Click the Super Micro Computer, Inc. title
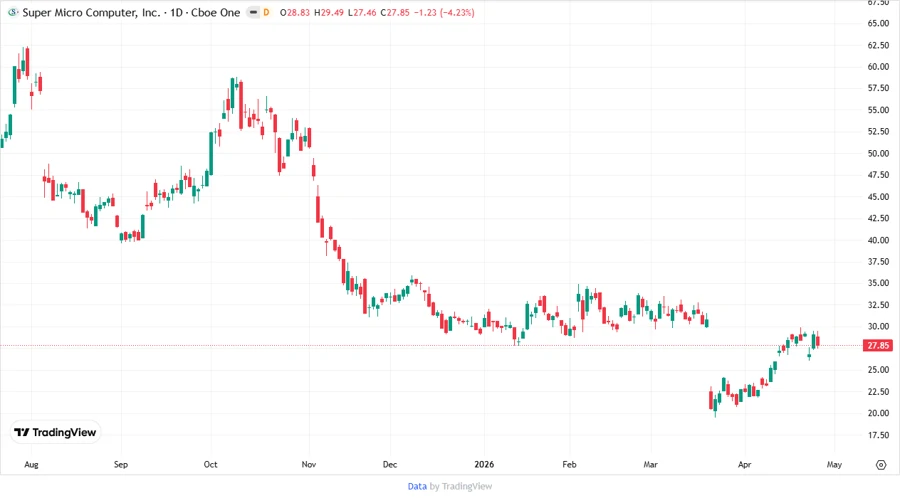 pos(91,12)
